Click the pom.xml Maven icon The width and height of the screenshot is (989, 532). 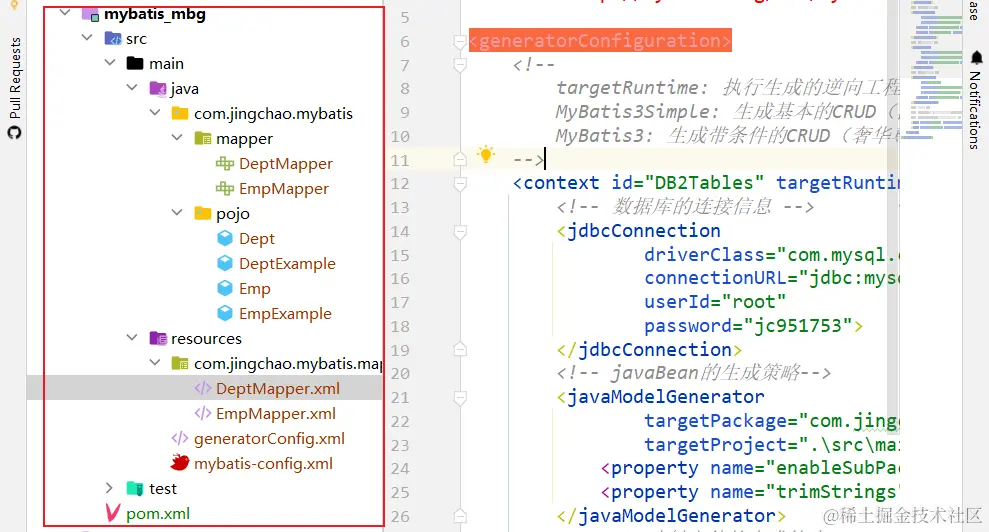click(x=113, y=512)
